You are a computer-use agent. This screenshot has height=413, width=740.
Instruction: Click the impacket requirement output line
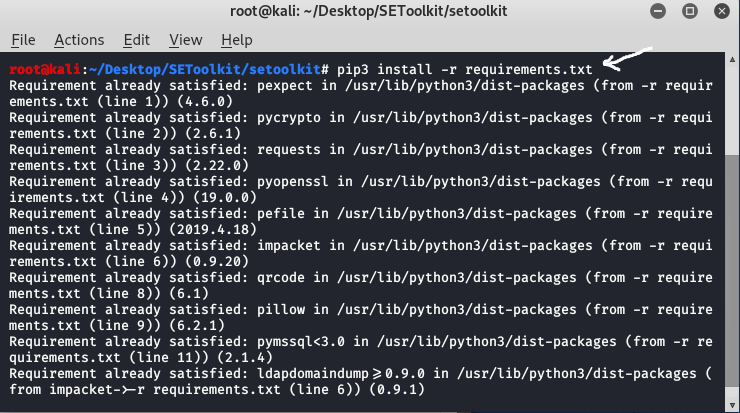358,246
